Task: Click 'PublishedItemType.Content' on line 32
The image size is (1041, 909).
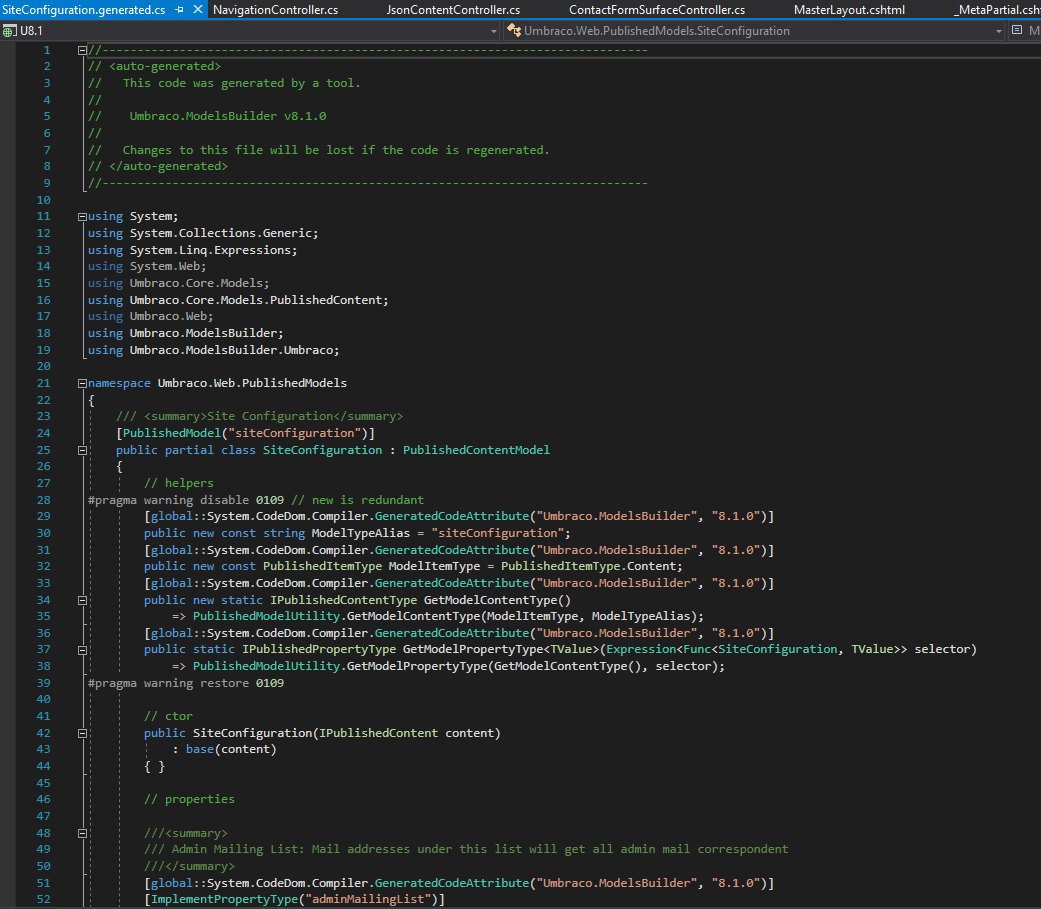Action: pos(588,566)
